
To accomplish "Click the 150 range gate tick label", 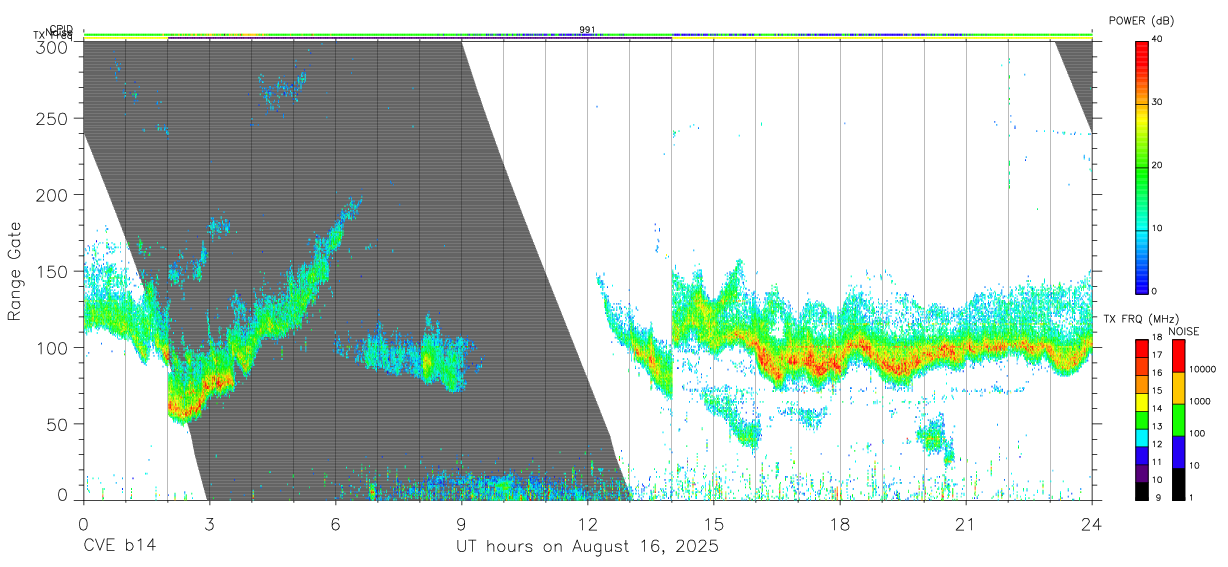I will coord(51,271).
